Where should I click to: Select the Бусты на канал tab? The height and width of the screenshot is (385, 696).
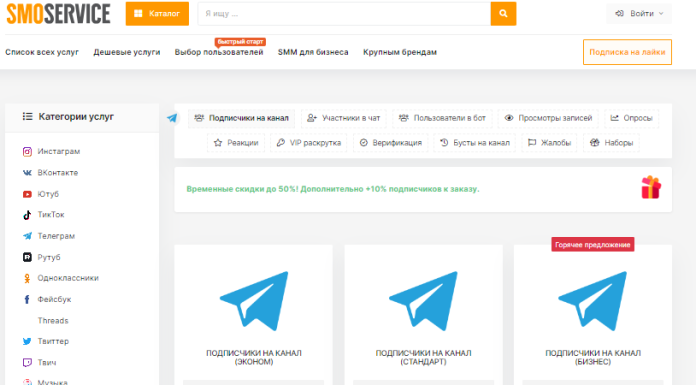[x=475, y=143]
